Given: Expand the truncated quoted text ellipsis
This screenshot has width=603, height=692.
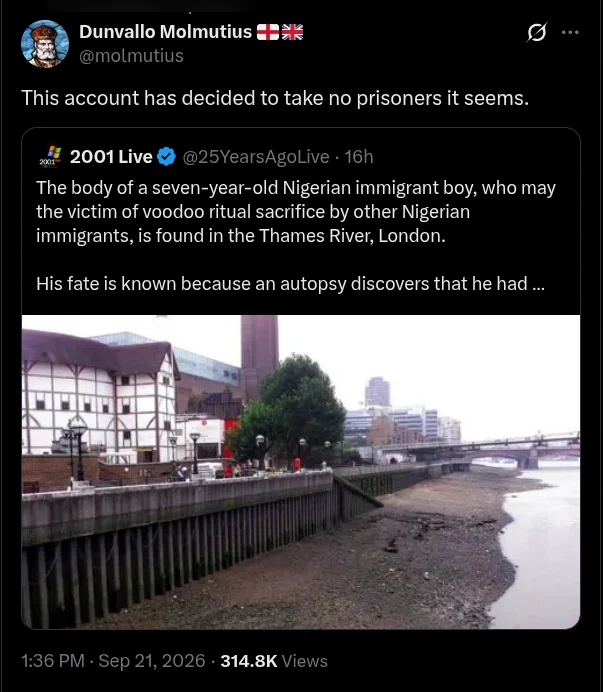Looking at the screenshot, I should (539, 284).
